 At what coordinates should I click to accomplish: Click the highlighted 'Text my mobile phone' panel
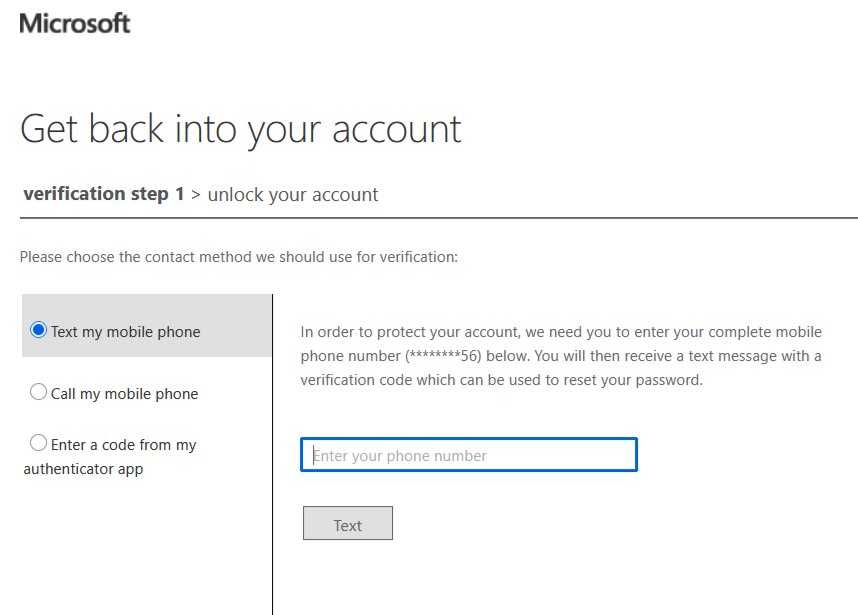coord(146,326)
